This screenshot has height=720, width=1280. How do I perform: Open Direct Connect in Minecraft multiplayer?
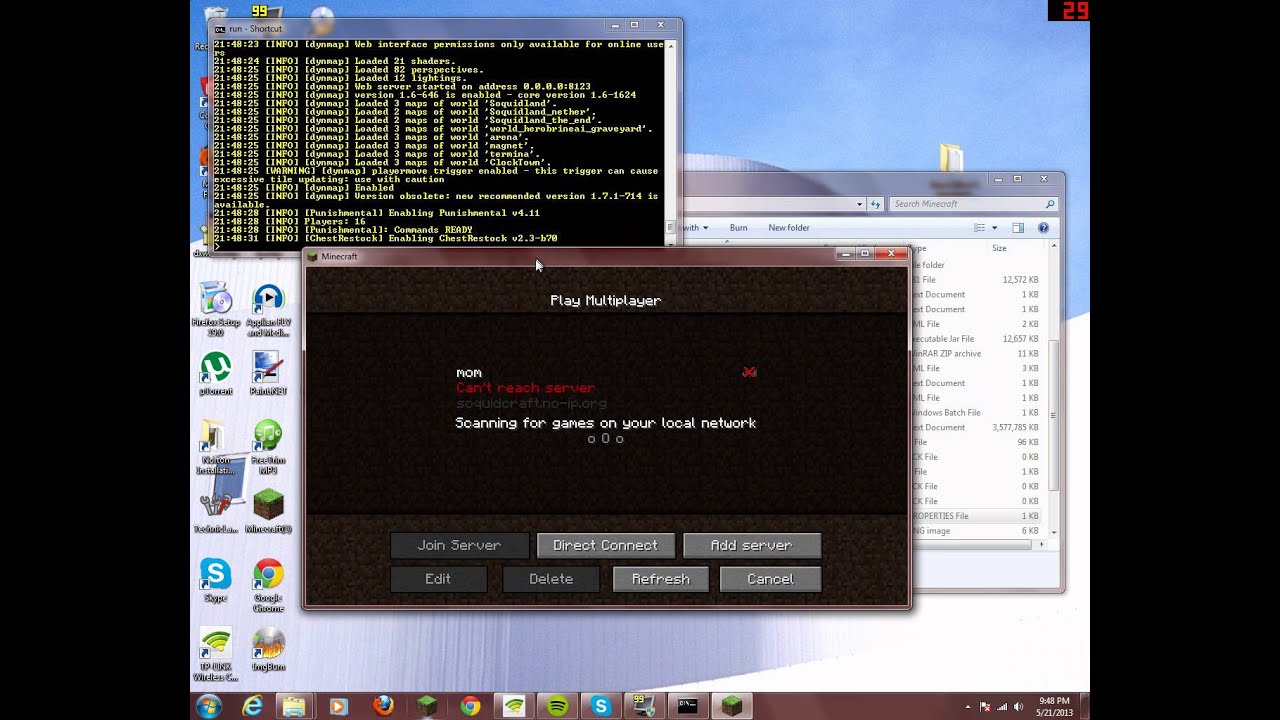coord(605,545)
